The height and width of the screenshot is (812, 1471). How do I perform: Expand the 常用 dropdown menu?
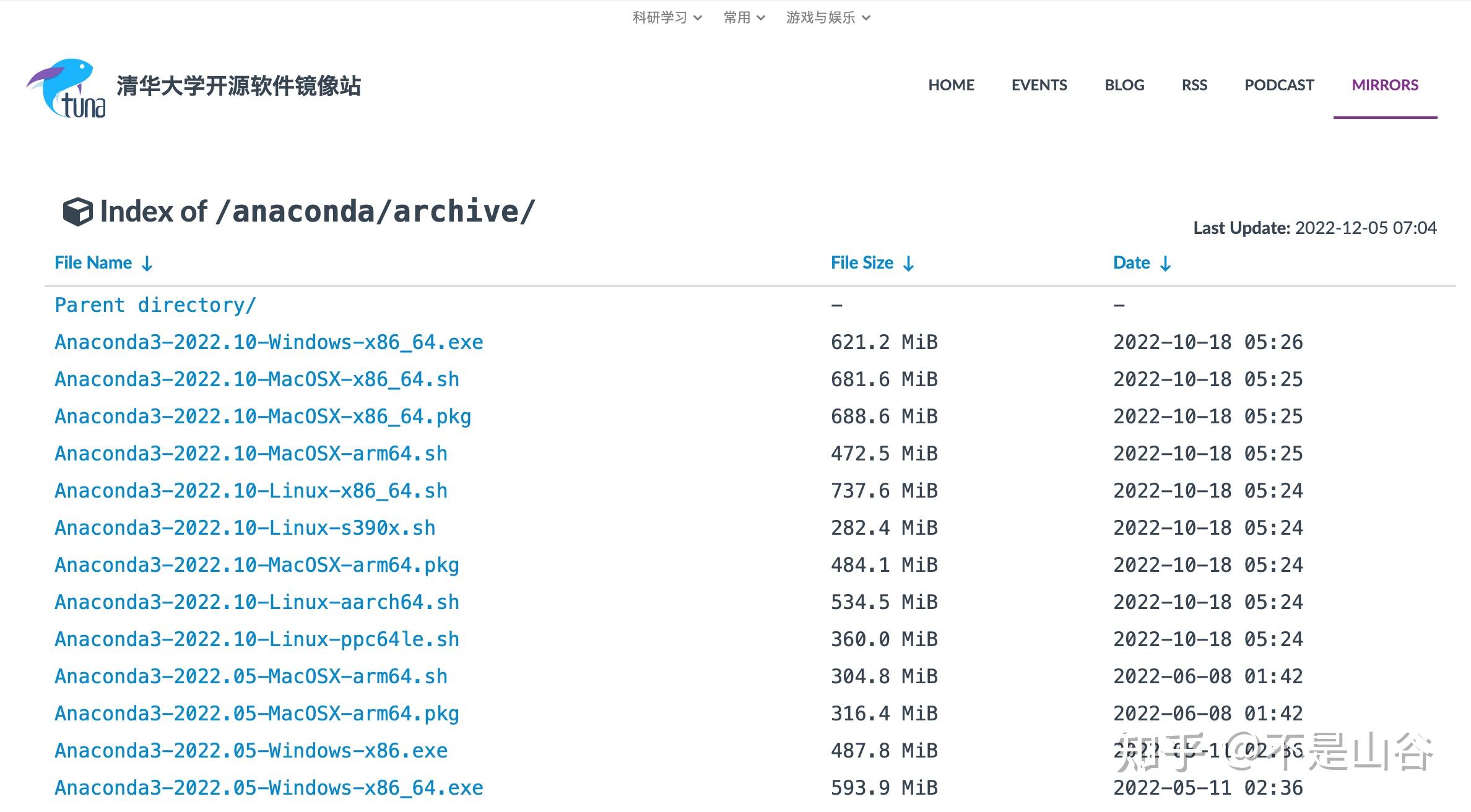(744, 17)
